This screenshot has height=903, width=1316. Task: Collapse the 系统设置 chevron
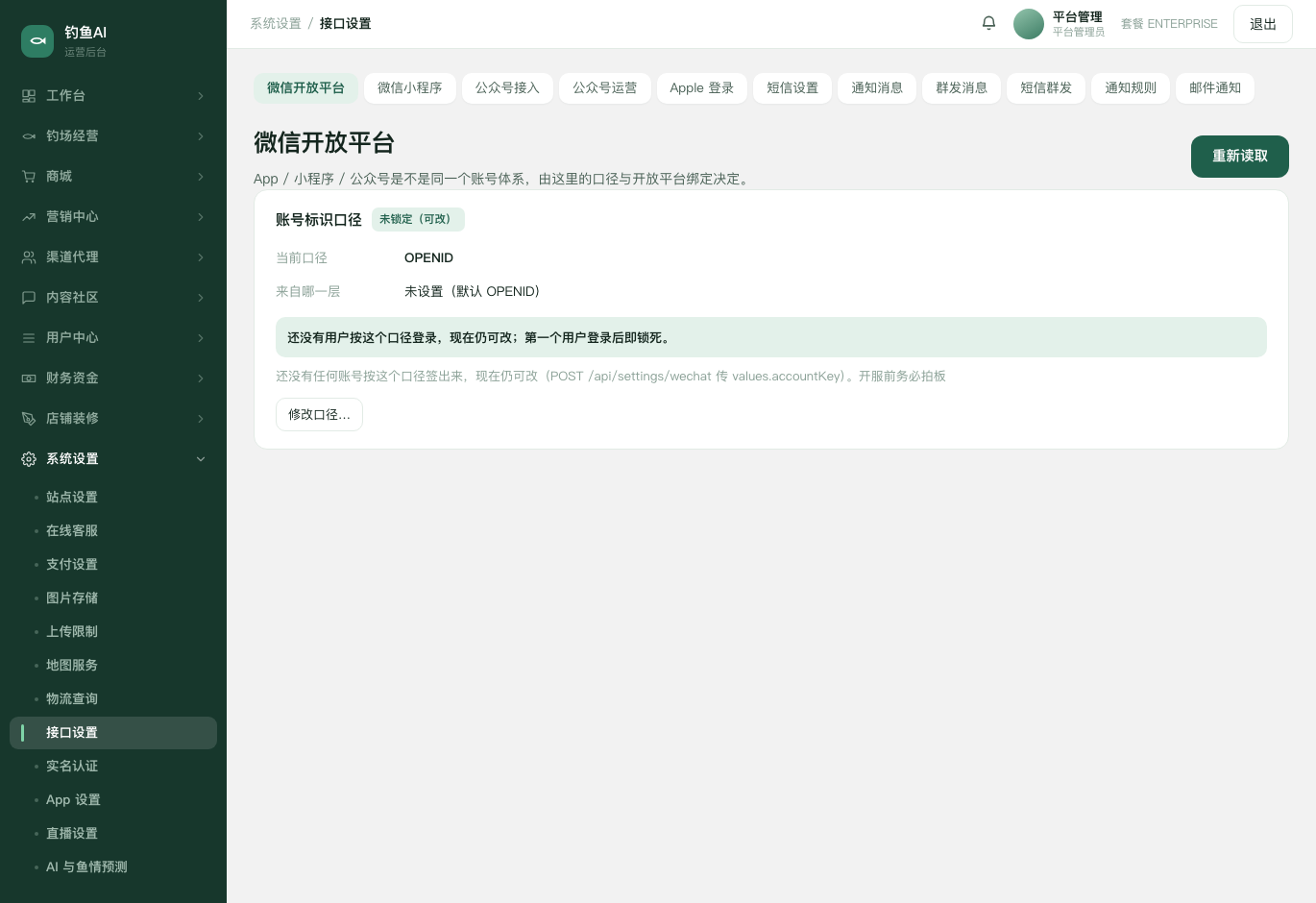(x=201, y=459)
